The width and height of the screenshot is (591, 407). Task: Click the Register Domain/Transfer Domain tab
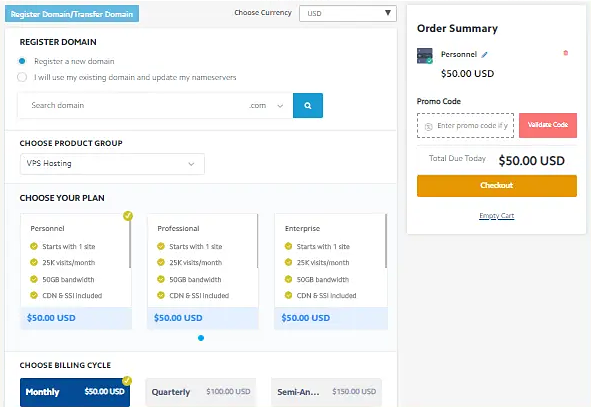coord(72,14)
